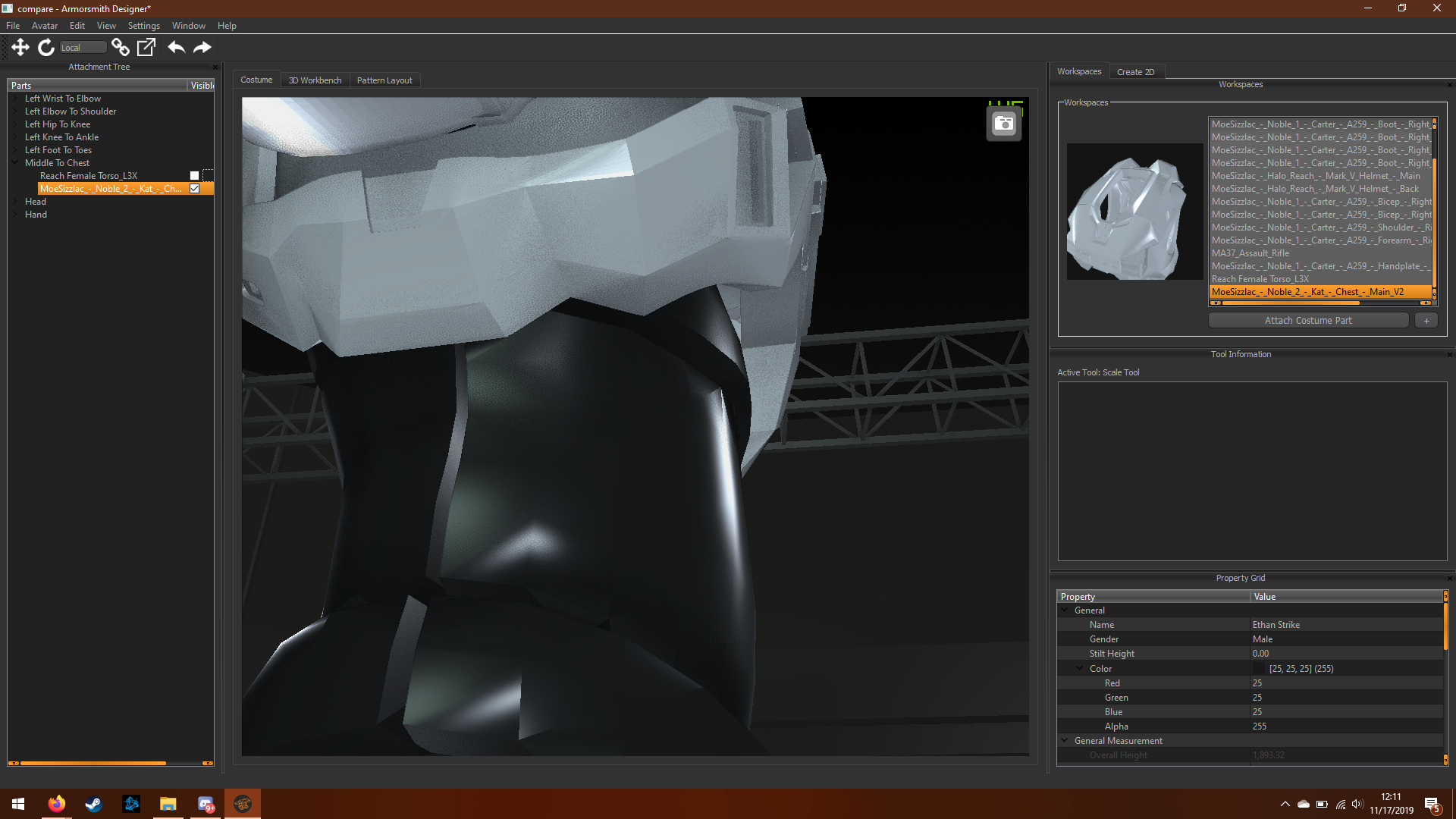Open the Local coordinate space dropdown
This screenshot has height=819, width=1456.
(x=83, y=48)
